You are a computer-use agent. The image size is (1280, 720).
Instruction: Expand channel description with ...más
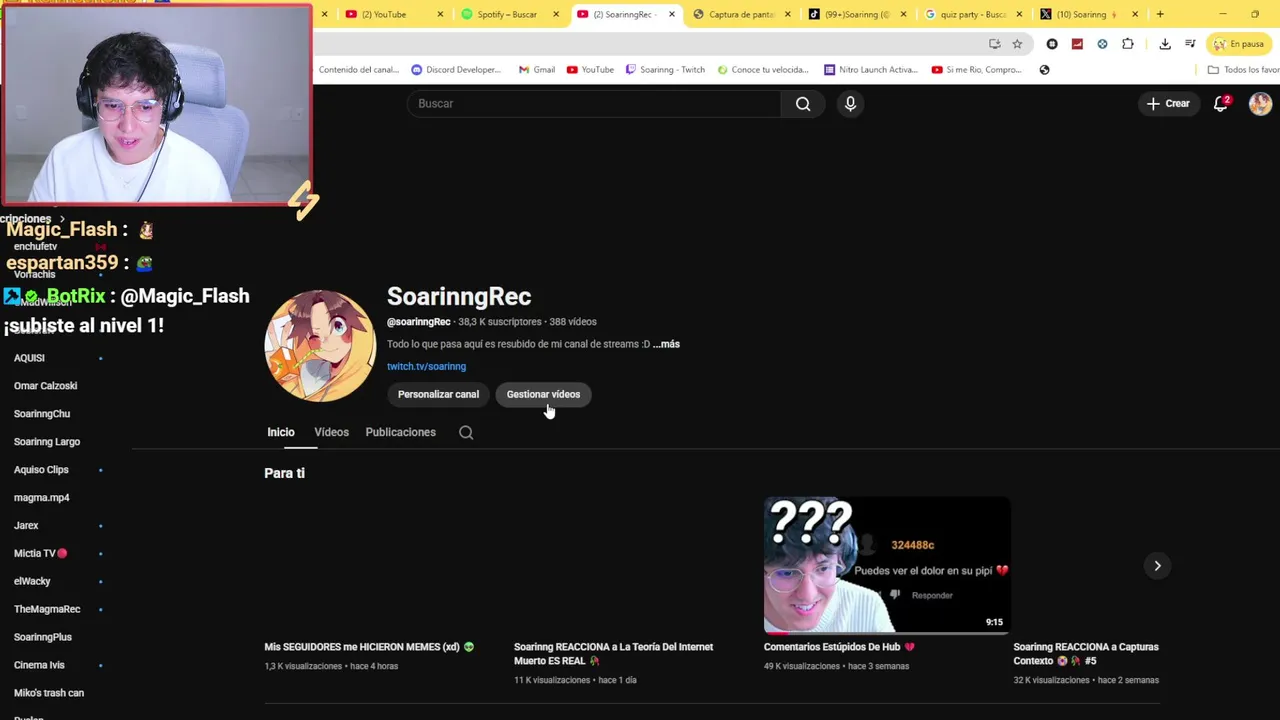tap(666, 344)
